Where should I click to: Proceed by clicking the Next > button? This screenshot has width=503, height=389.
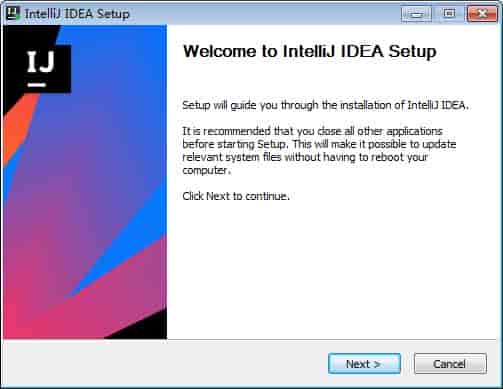[x=364, y=364]
